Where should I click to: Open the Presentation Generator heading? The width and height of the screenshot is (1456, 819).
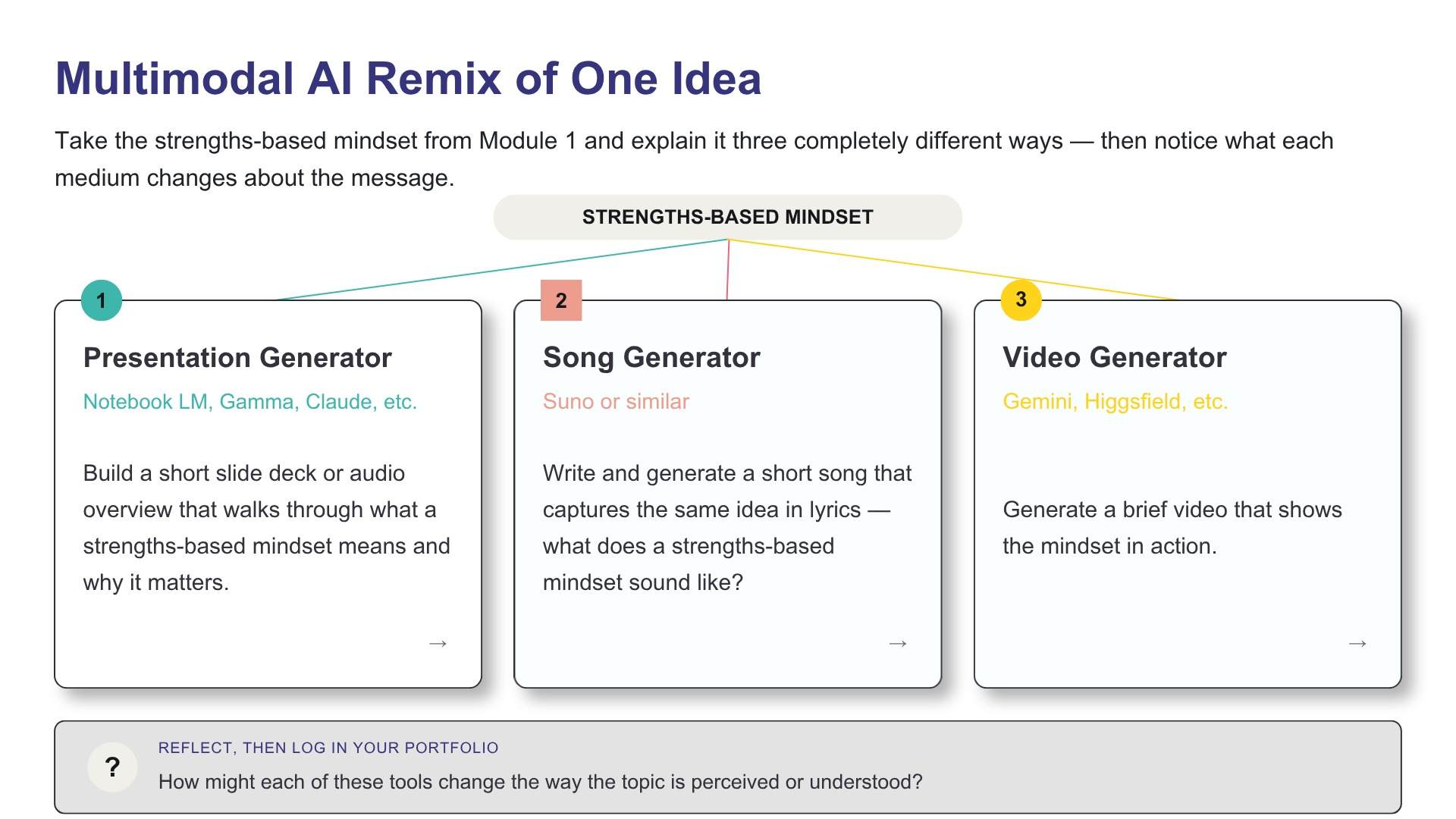click(x=237, y=357)
